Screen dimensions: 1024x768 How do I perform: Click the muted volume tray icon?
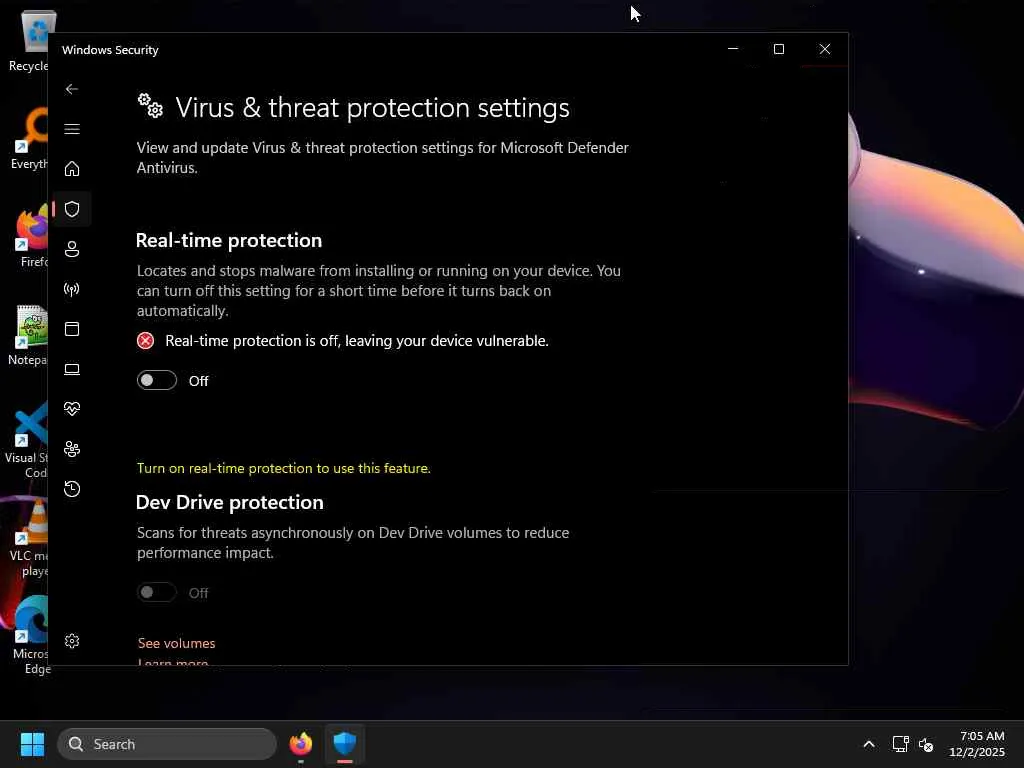click(x=925, y=744)
